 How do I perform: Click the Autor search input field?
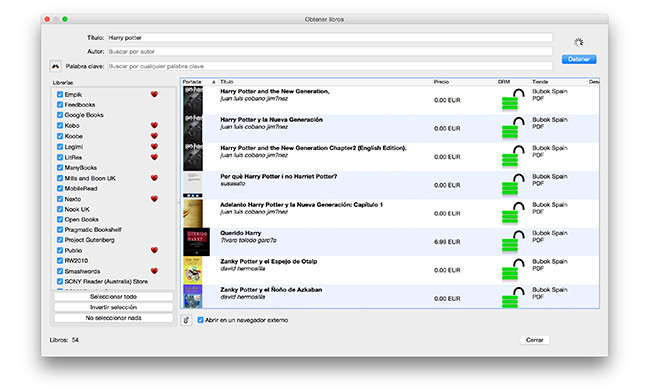click(330, 51)
